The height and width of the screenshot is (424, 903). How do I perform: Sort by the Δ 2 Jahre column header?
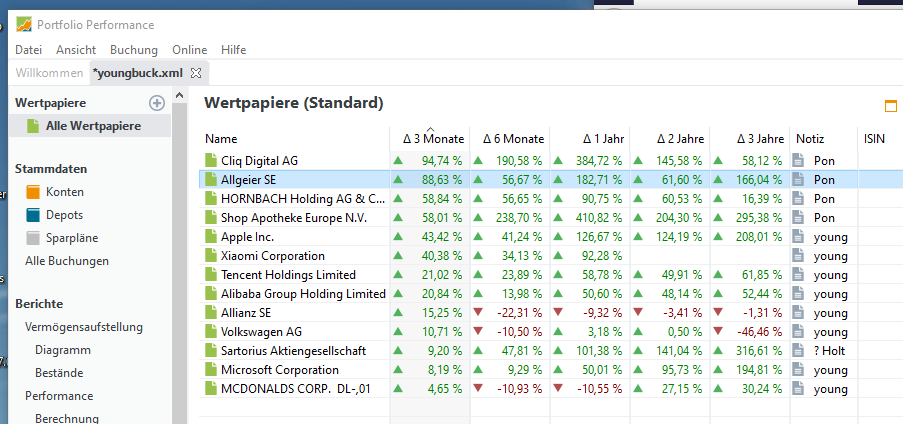coord(670,139)
